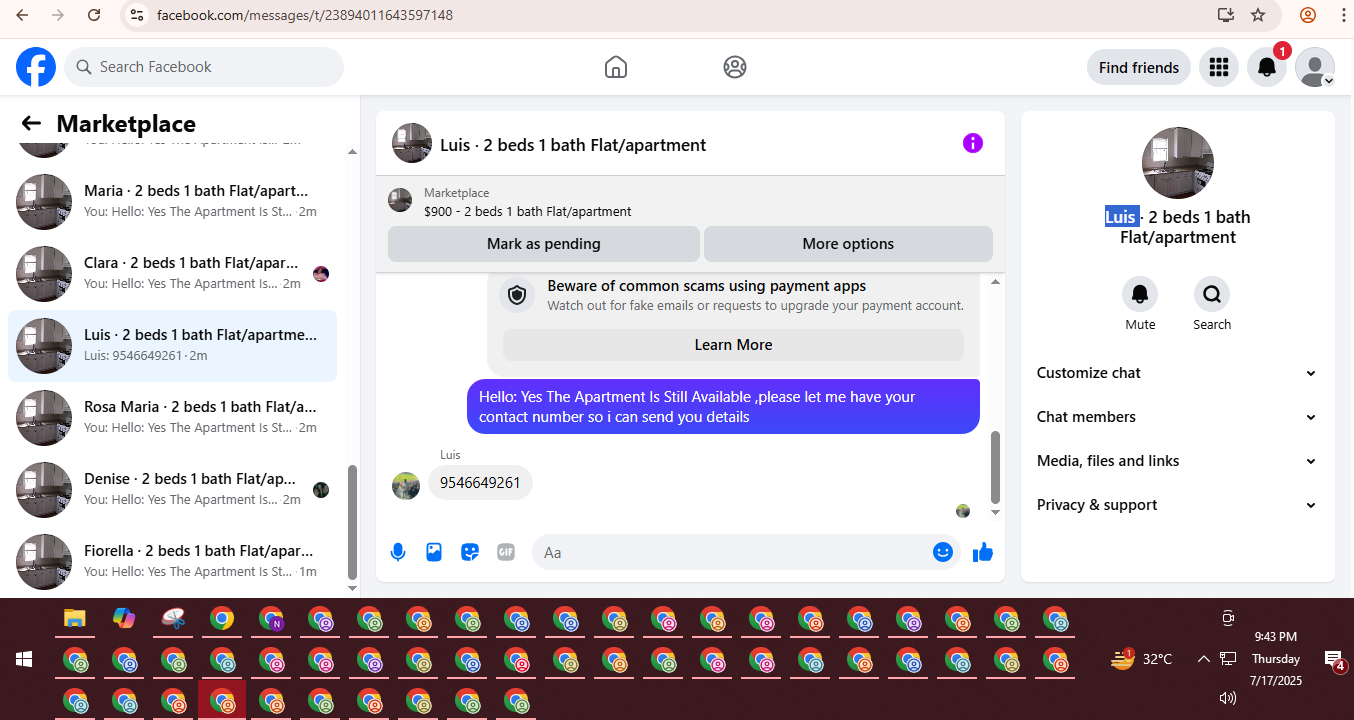
Task: Click Learn More about payment scams
Action: (x=733, y=345)
